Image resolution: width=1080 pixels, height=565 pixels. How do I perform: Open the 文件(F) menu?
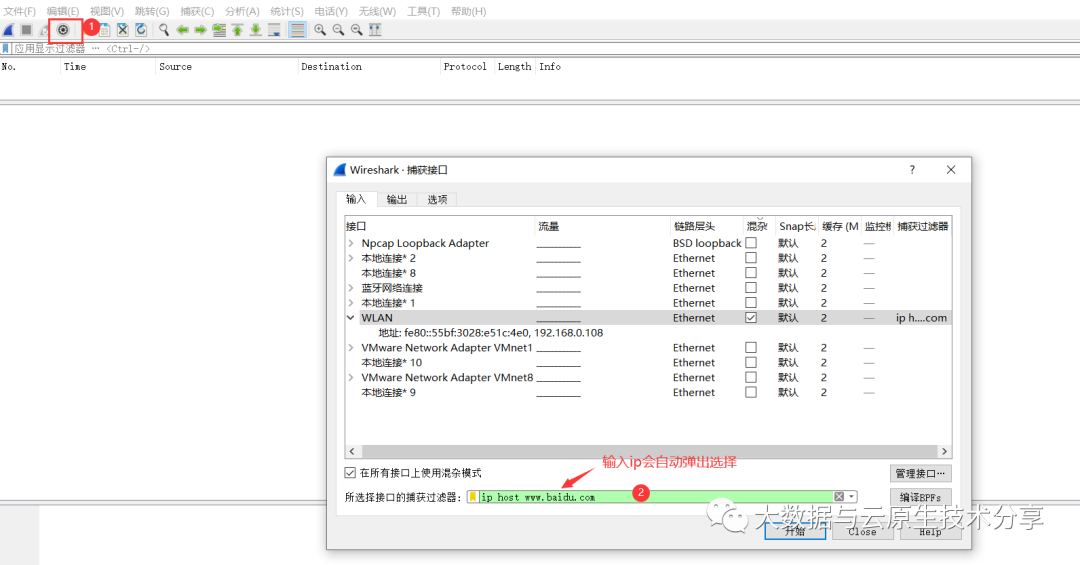click(x=19, y=11)
